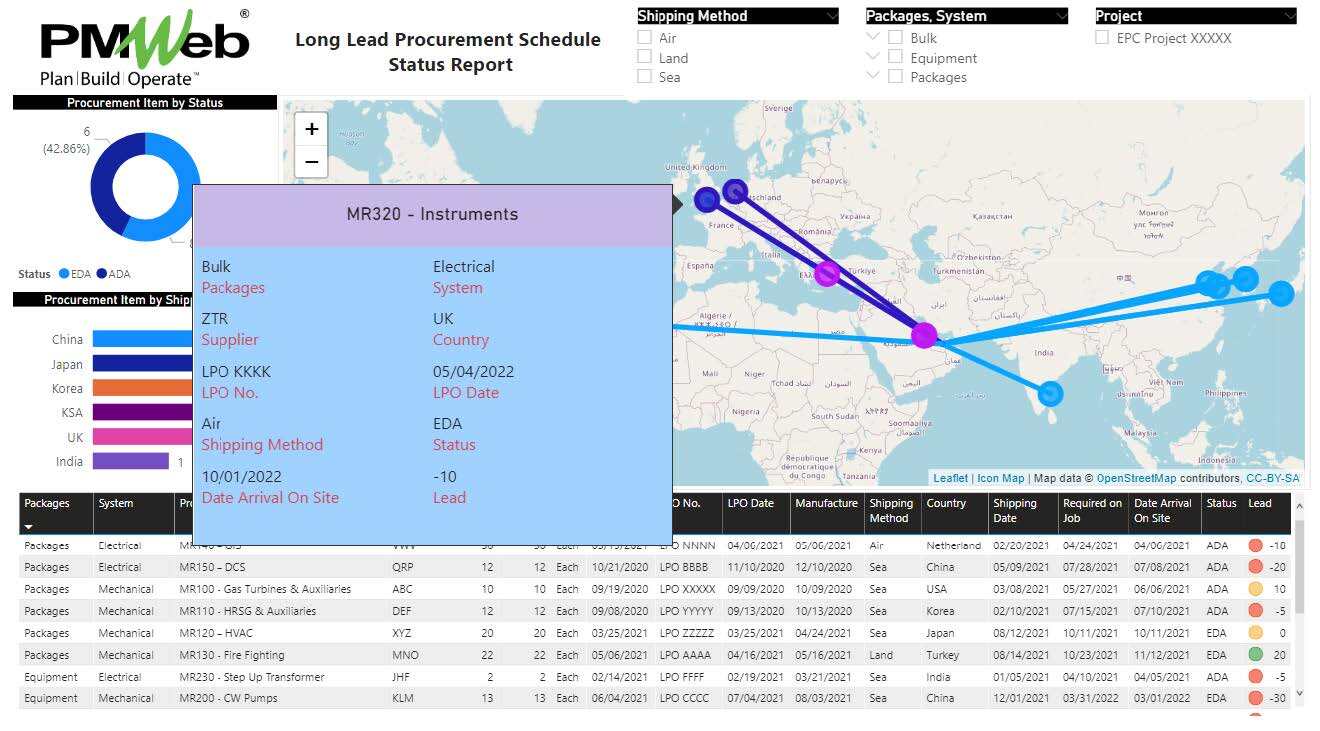This screenshot has width=1320, height=731.
Task: Click the PMWeb logo
Action: [145, 47]
